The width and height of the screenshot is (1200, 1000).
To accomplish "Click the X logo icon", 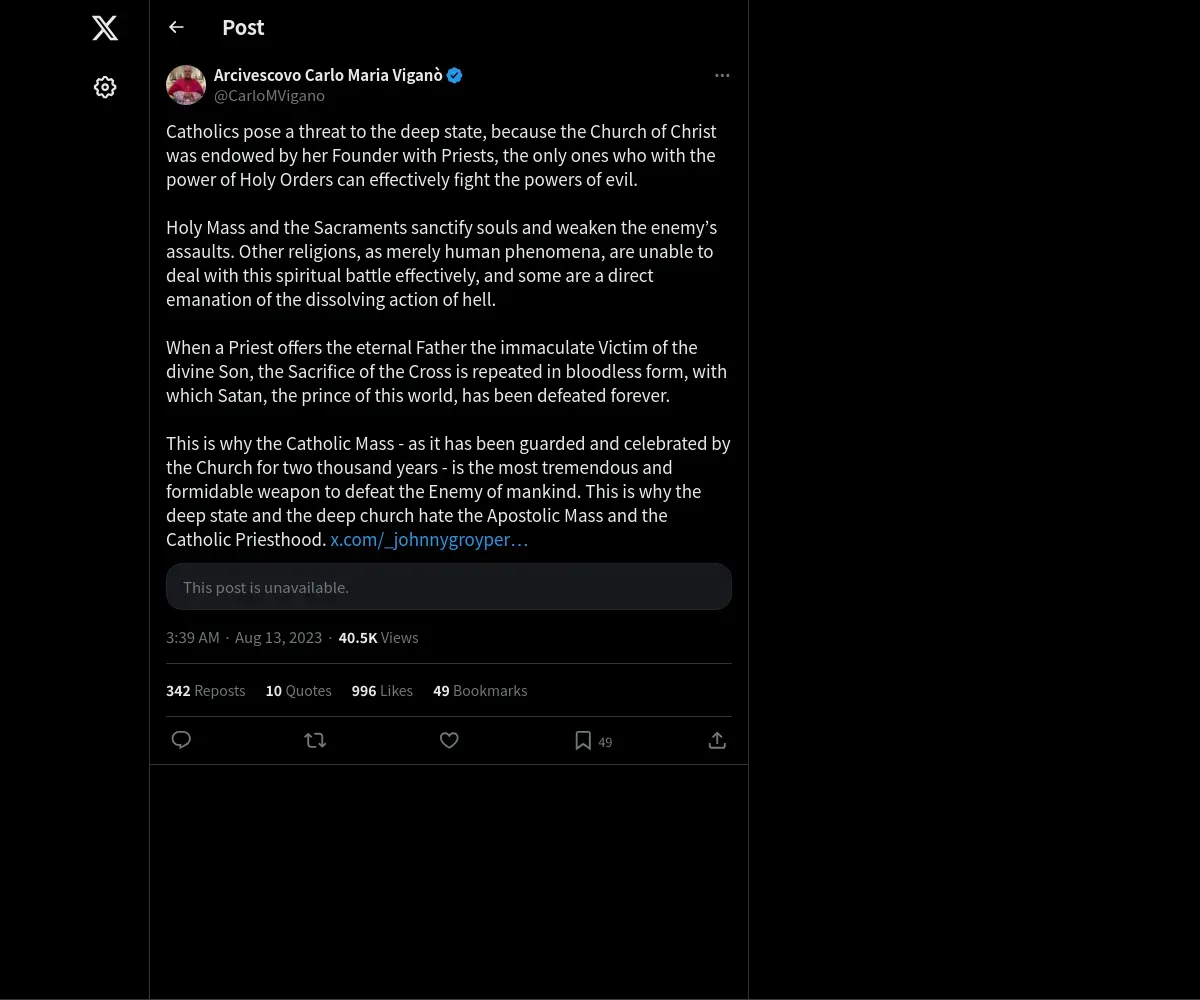I will pyautogui.click(x=105, y=28).
